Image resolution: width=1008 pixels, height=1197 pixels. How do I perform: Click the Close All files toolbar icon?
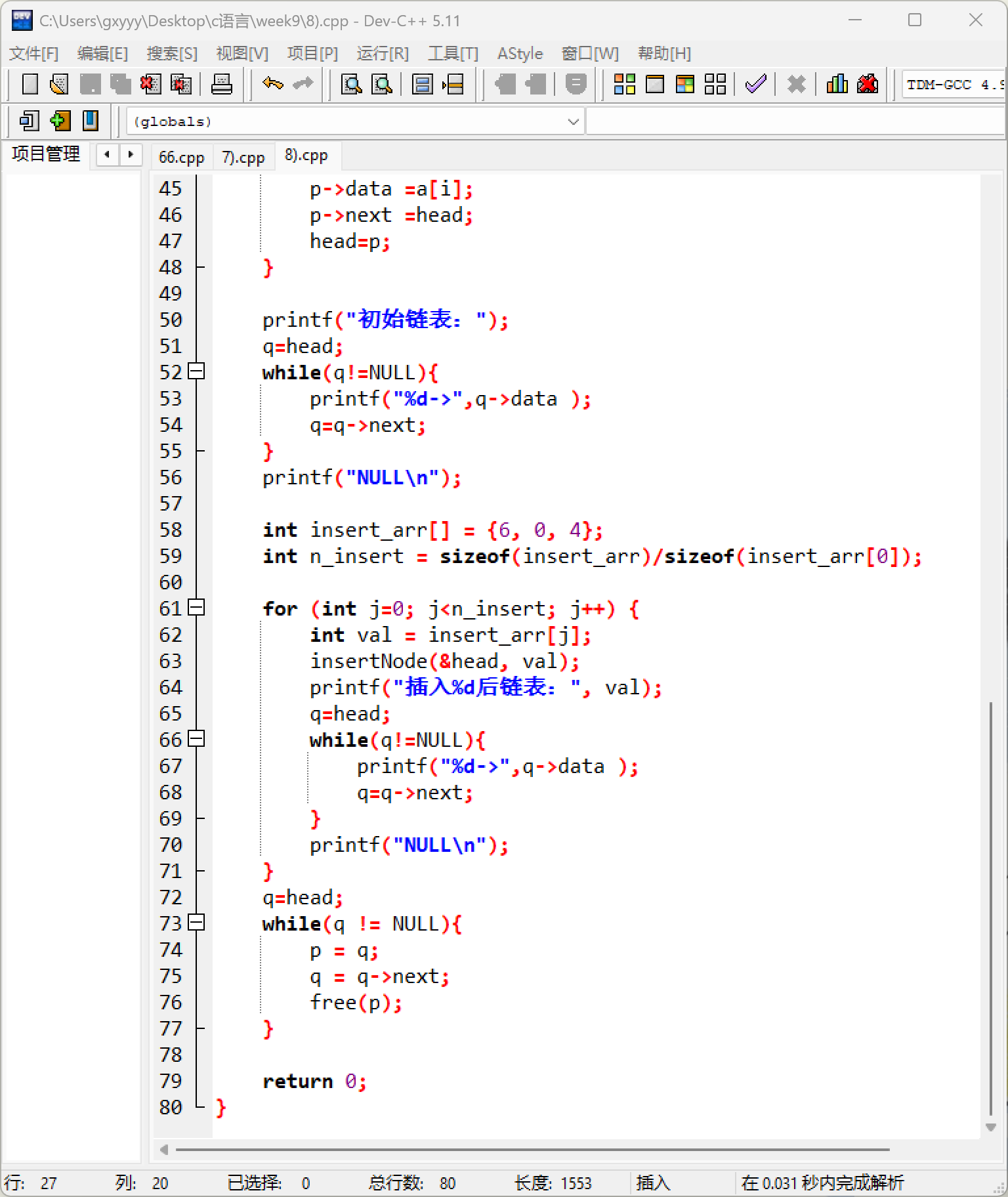click(x=181, y=84)
